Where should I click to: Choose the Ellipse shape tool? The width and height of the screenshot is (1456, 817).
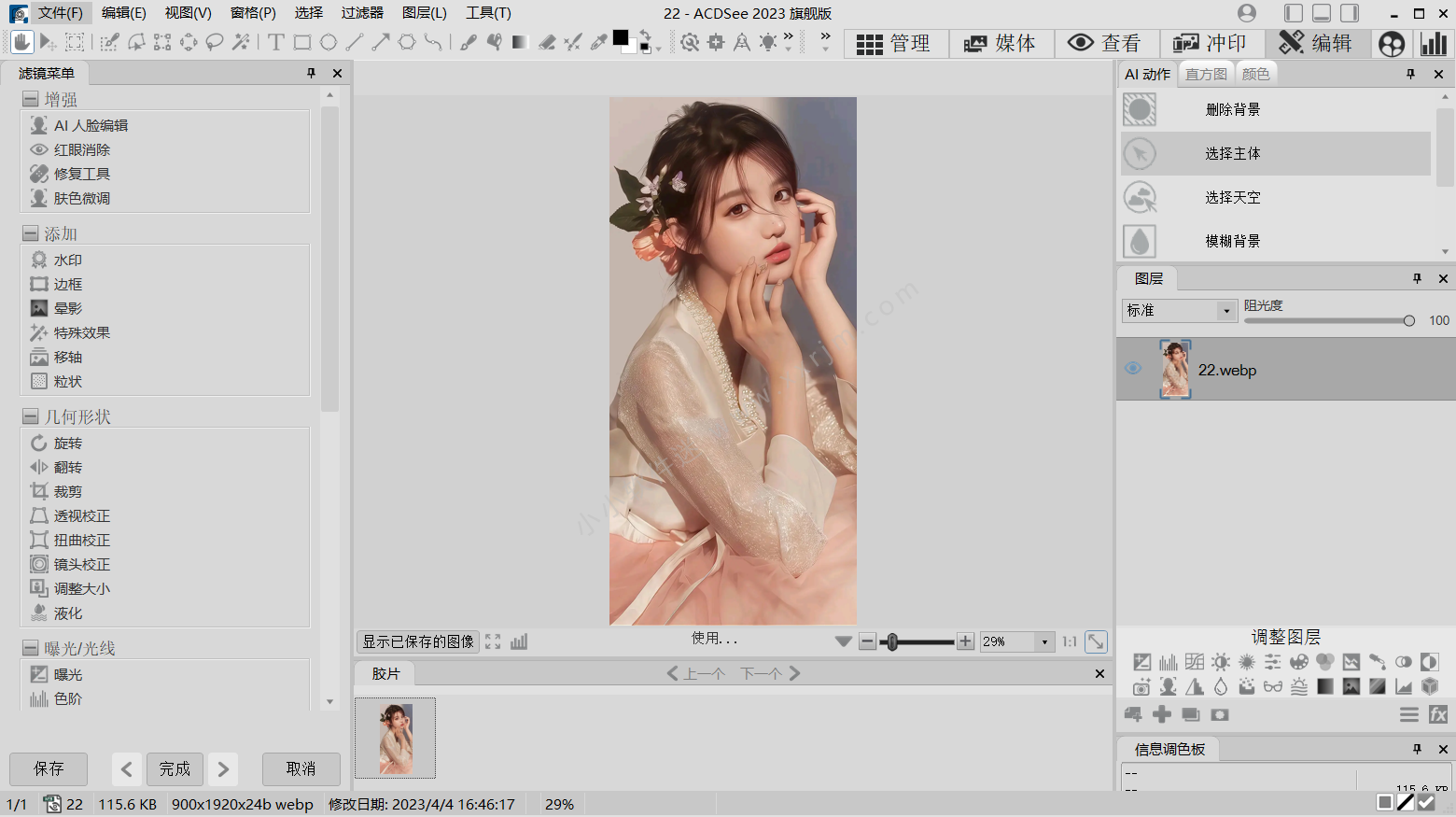329,42
